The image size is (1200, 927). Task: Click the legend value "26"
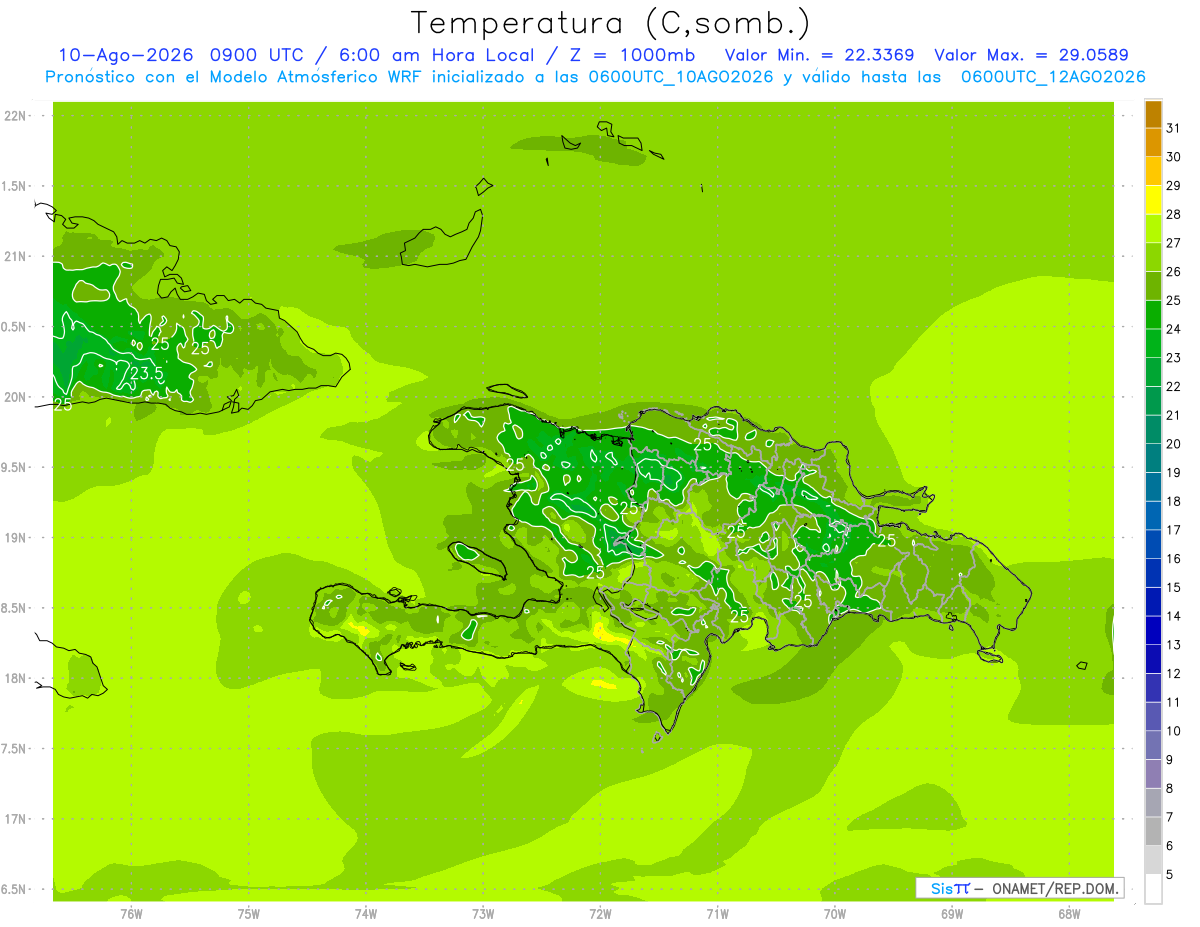coord(1174,272)
